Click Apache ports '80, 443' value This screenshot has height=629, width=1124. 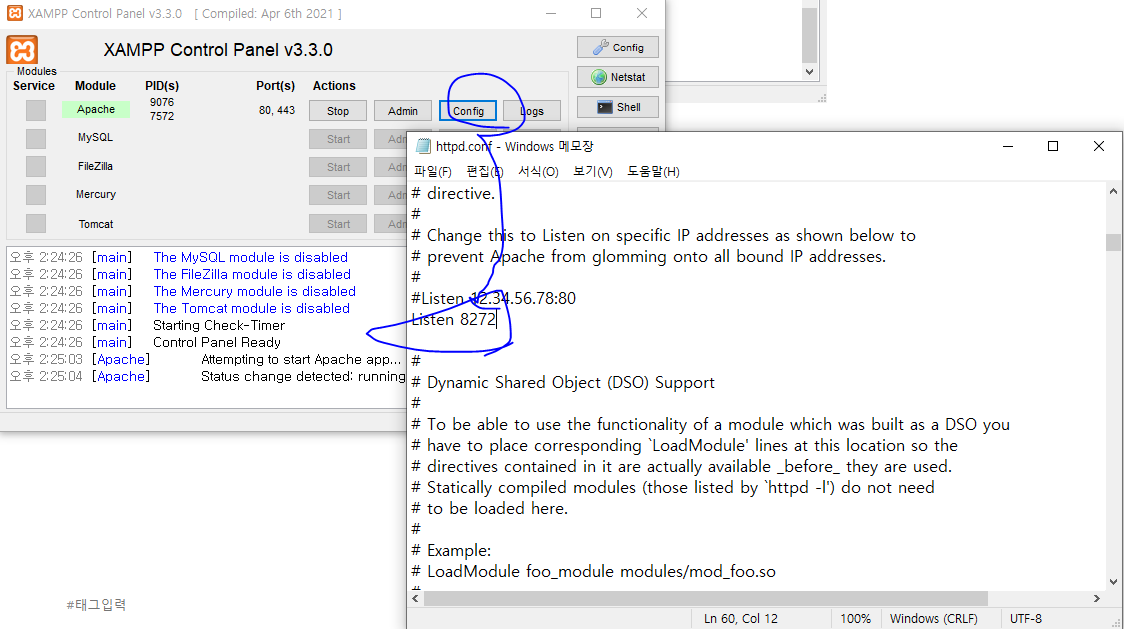click(277, 110)
